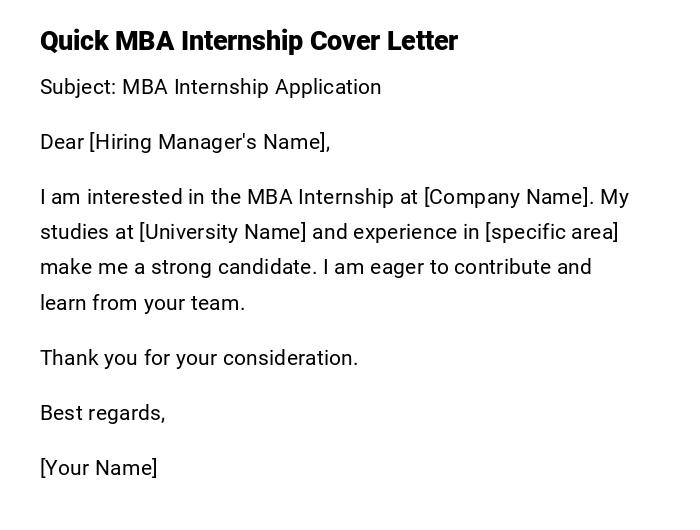Click the "Subject:" label
This screenshot has width=700, height=530.
point(77,87)
